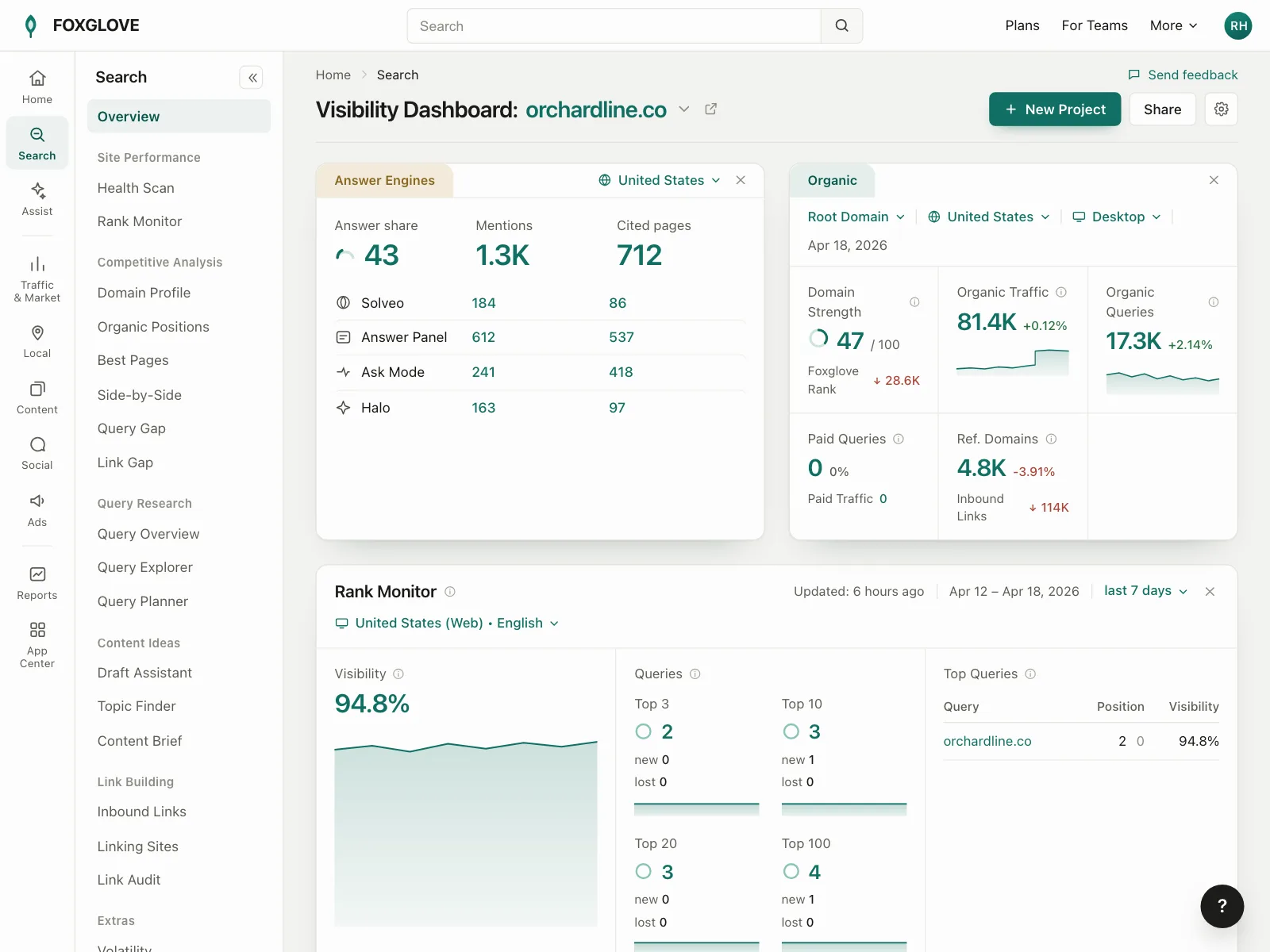Click Send feedback link
This screenshot has width=1270, height=952.
pyautogui.click(x=1183, y=75)
